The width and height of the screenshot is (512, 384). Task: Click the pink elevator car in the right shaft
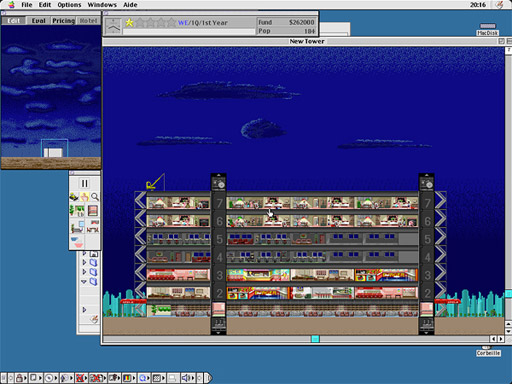[426, 309]
